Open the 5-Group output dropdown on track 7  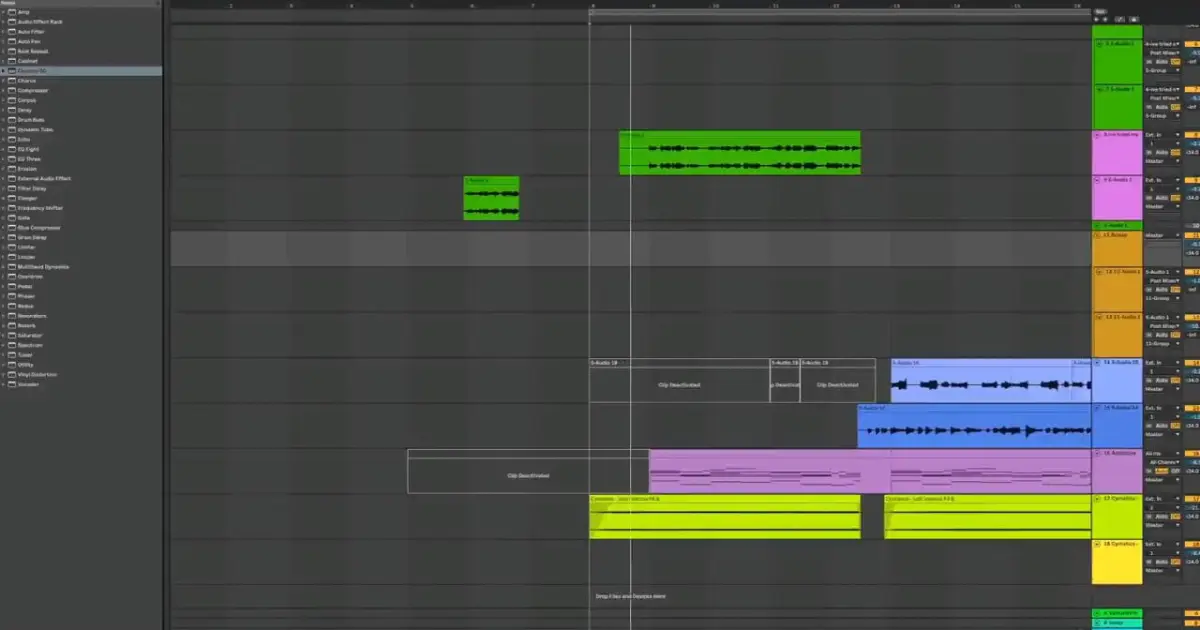coord(1162,116)
